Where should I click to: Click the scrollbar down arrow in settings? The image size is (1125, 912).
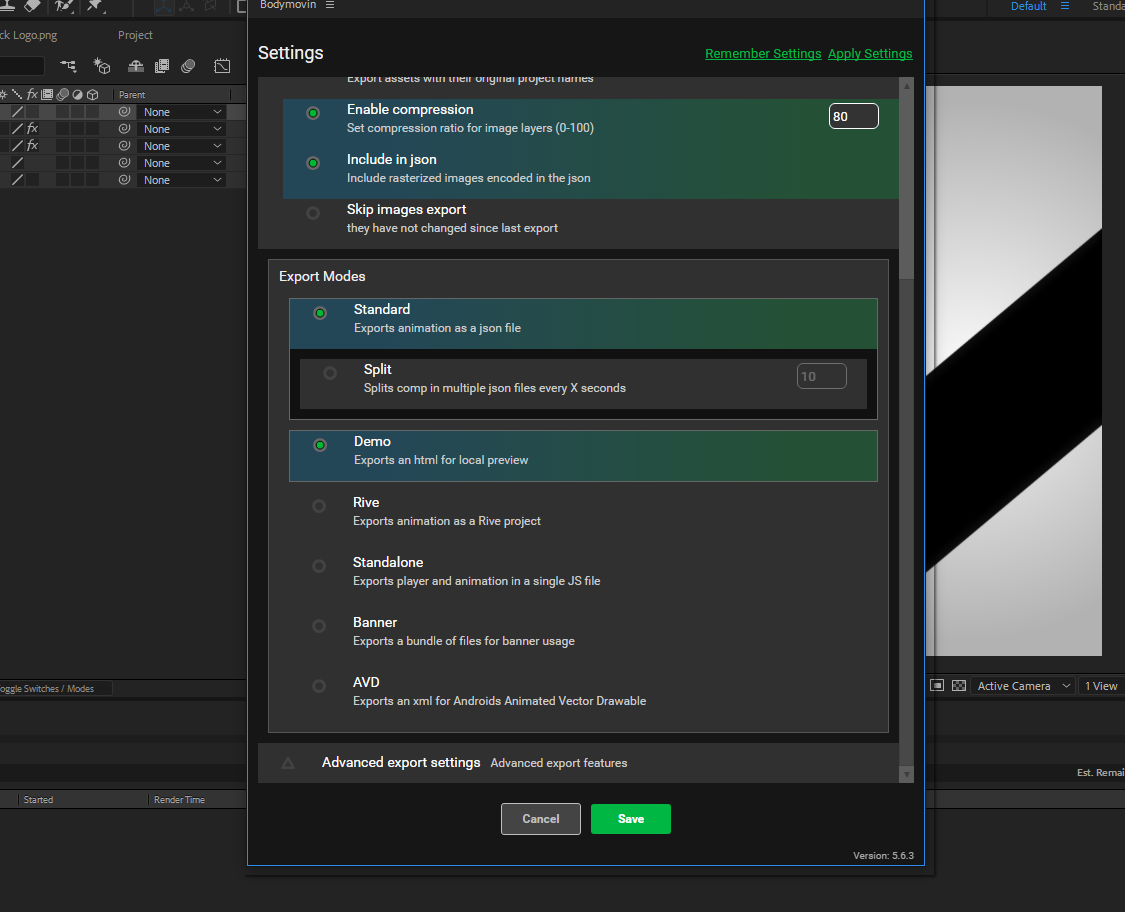point(907,774)
